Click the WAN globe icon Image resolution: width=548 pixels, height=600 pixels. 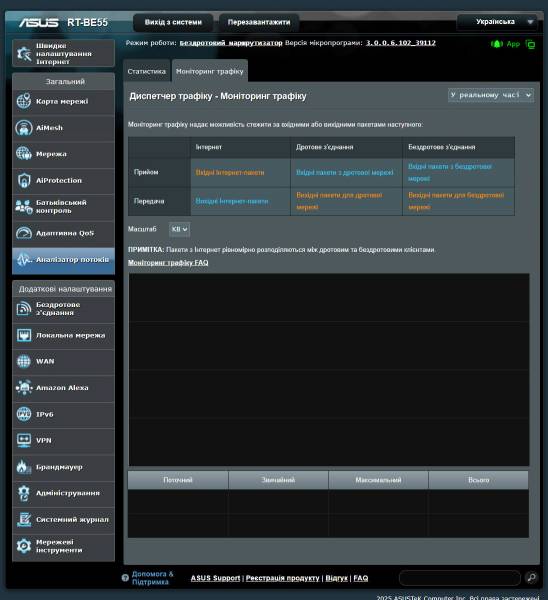(x=24, y=361)
